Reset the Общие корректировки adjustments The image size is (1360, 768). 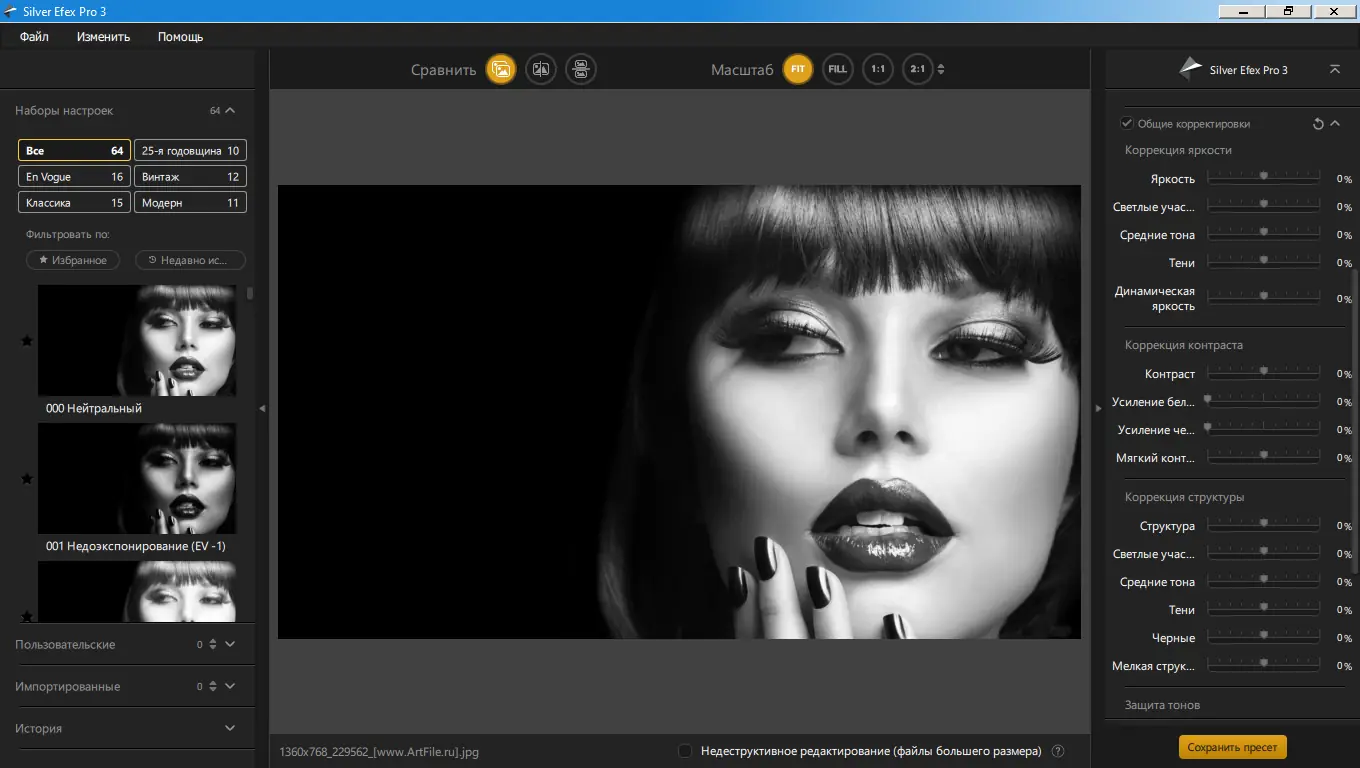(x=1318, y=124)
